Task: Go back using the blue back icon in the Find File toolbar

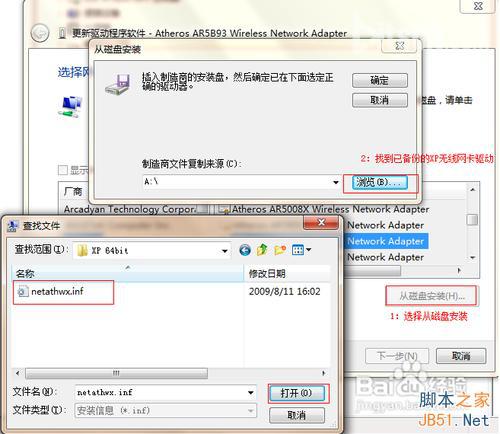Action: tap(245, 250)
